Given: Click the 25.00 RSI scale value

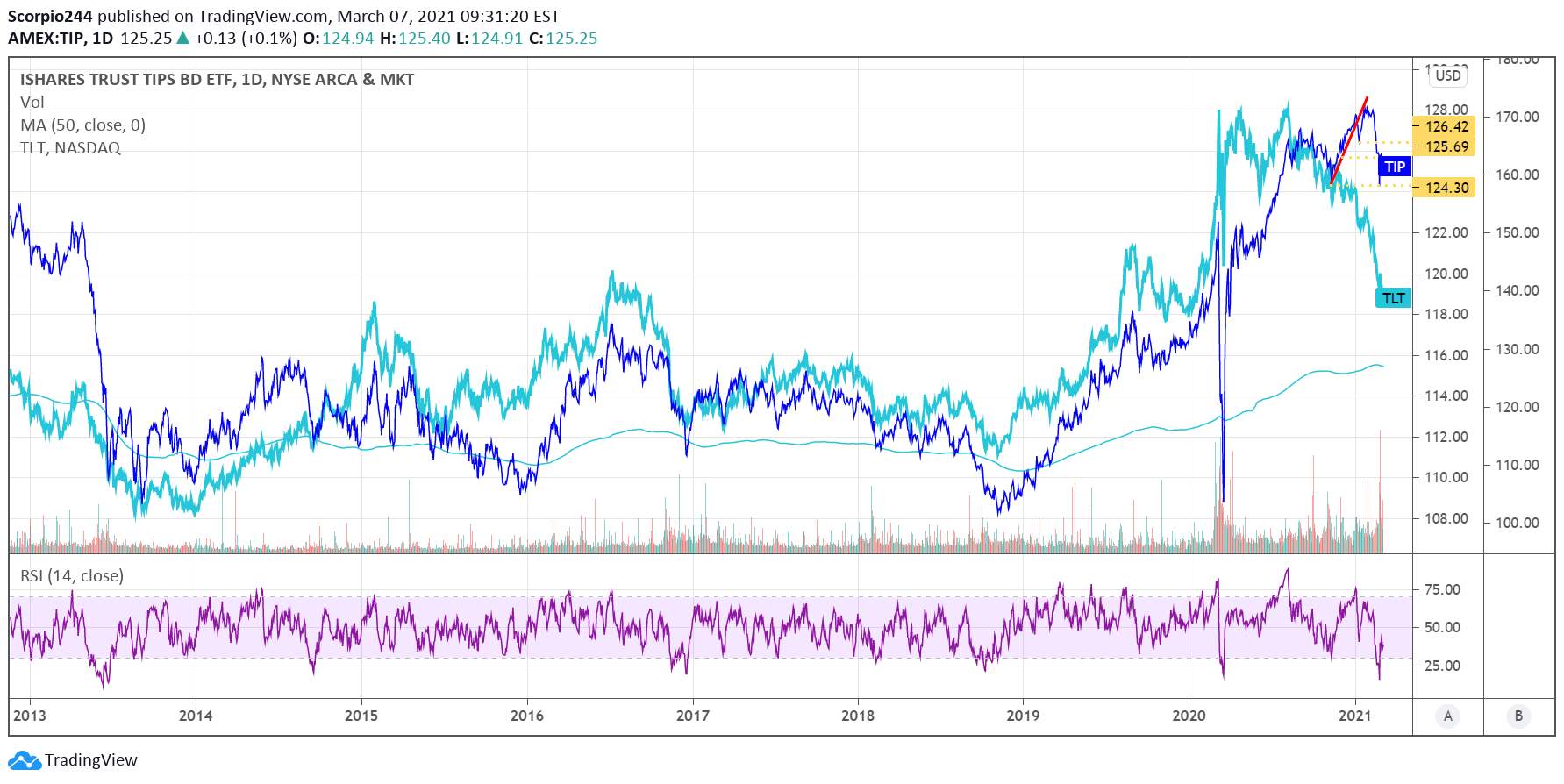Looking at the screenshot, I should [x=1442, y=666].
